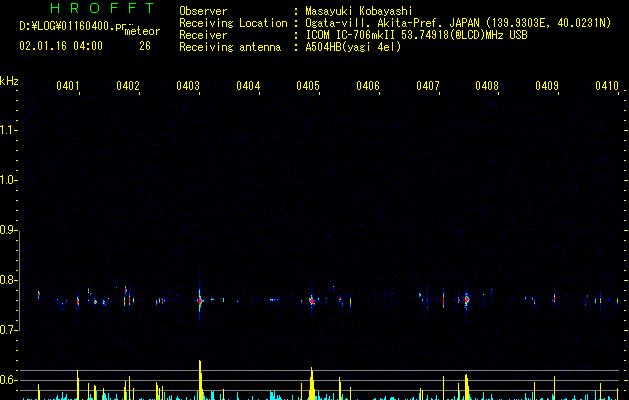
Task: Click the 0402 time marker
Action: click(x=128, y=86)
